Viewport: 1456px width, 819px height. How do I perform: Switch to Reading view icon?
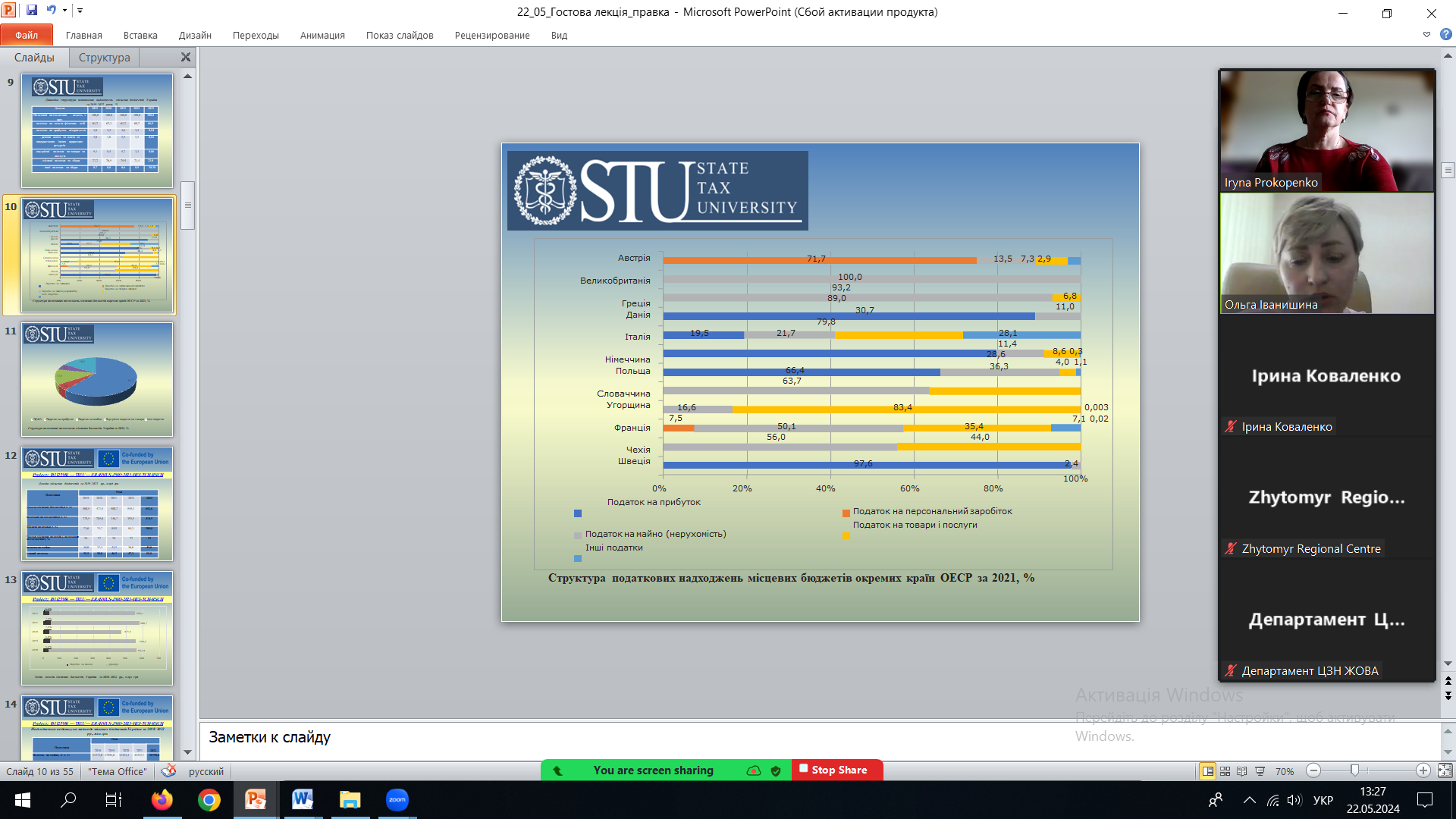(x=1242, y=771)
